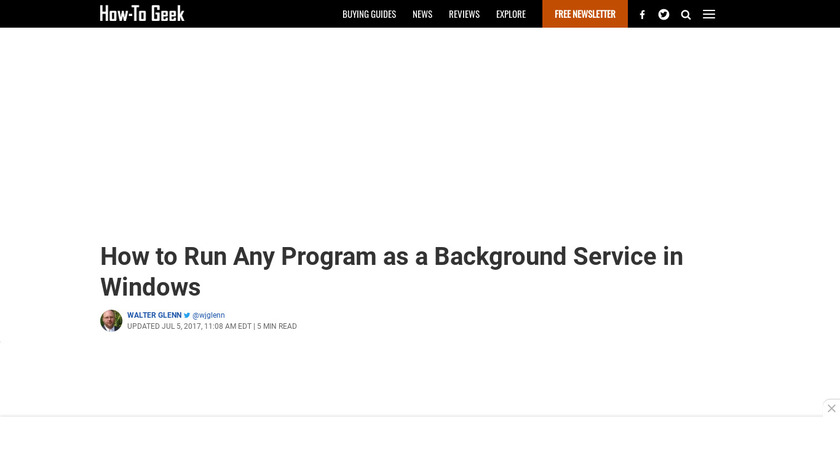Open Walter Glenn author page
840x472 pixels.
(x=154, y=315)
